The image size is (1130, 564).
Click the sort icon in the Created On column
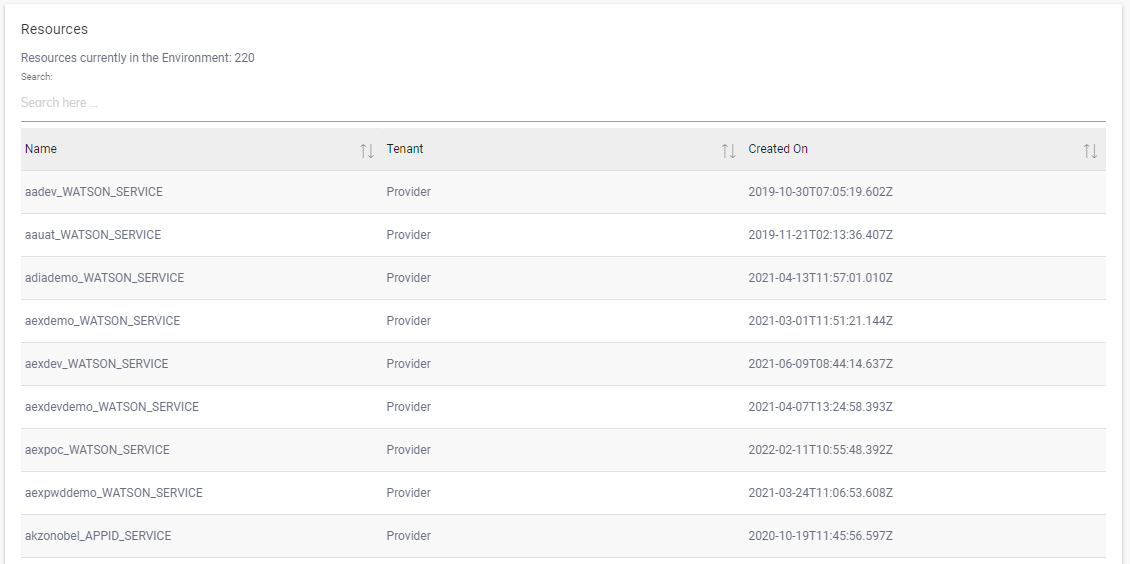point(1090,151)
